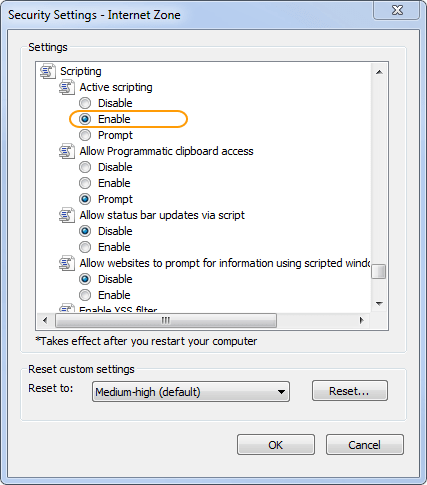The height and width of the screenshot is (485, 427).
Task: Select Enable for websites prompting via scripted windows
Action: pos(85,295)
